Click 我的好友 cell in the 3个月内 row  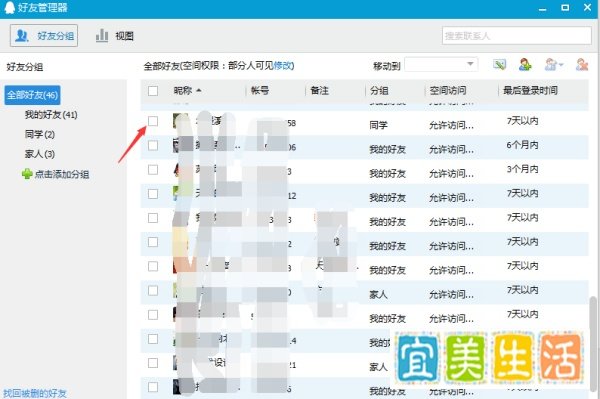[x=387, y=174]
